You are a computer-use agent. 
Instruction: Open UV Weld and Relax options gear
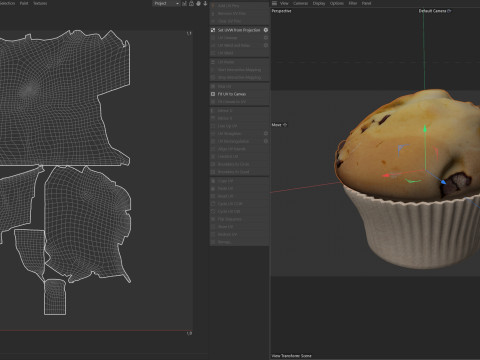pyautogui.click(x=266, y=45)
